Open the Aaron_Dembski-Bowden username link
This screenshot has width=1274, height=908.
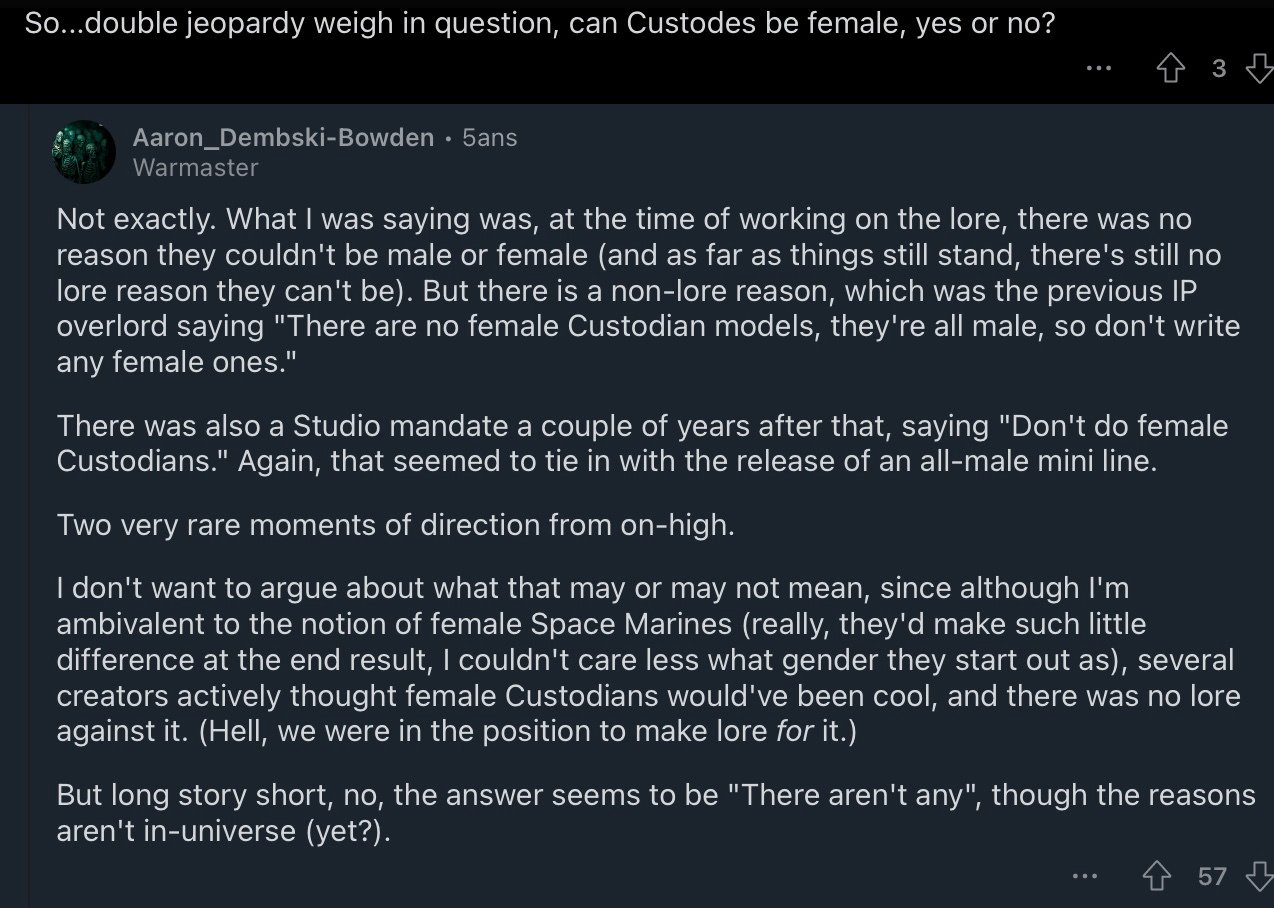[x=283, y=137]
